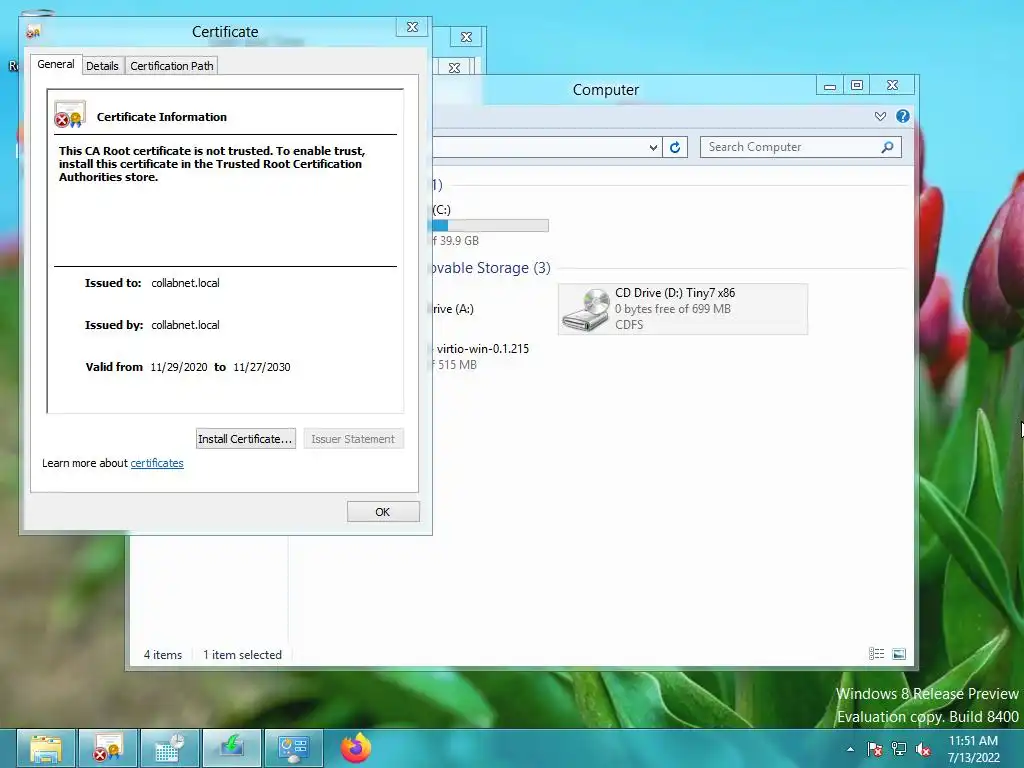Click the Removable Storage (3) group header
Screen dimensions: 1024x768
(490, 268)
